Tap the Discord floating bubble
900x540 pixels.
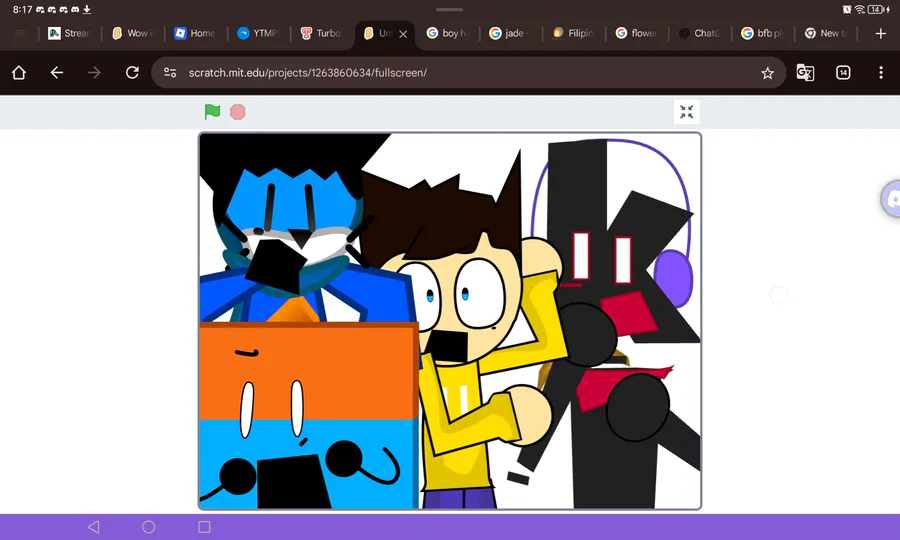891,199
